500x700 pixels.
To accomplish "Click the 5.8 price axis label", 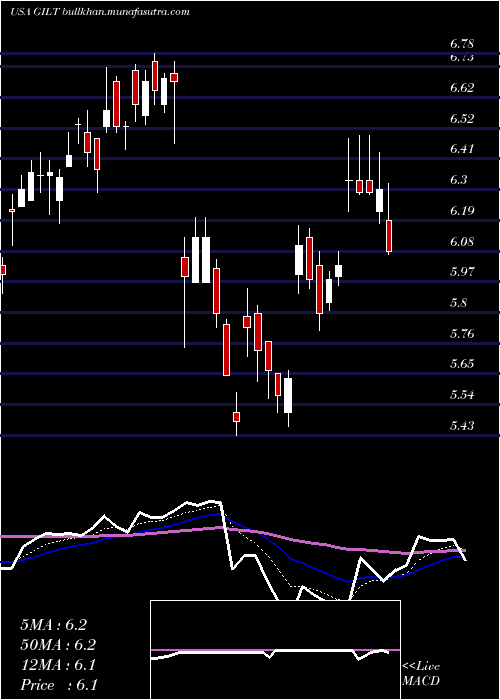I will coord(459,304).
